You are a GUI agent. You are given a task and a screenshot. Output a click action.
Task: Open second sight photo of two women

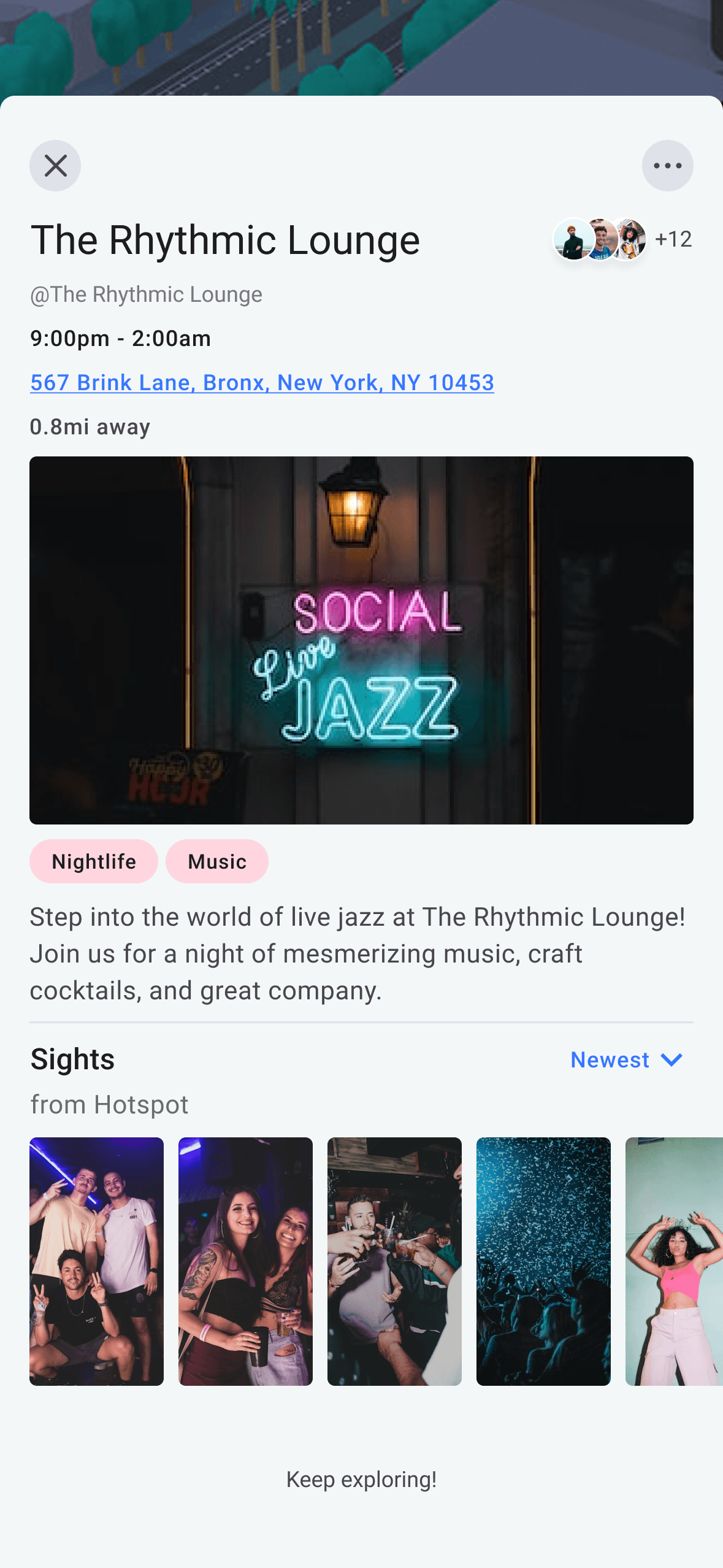[x=245, y=1261]
